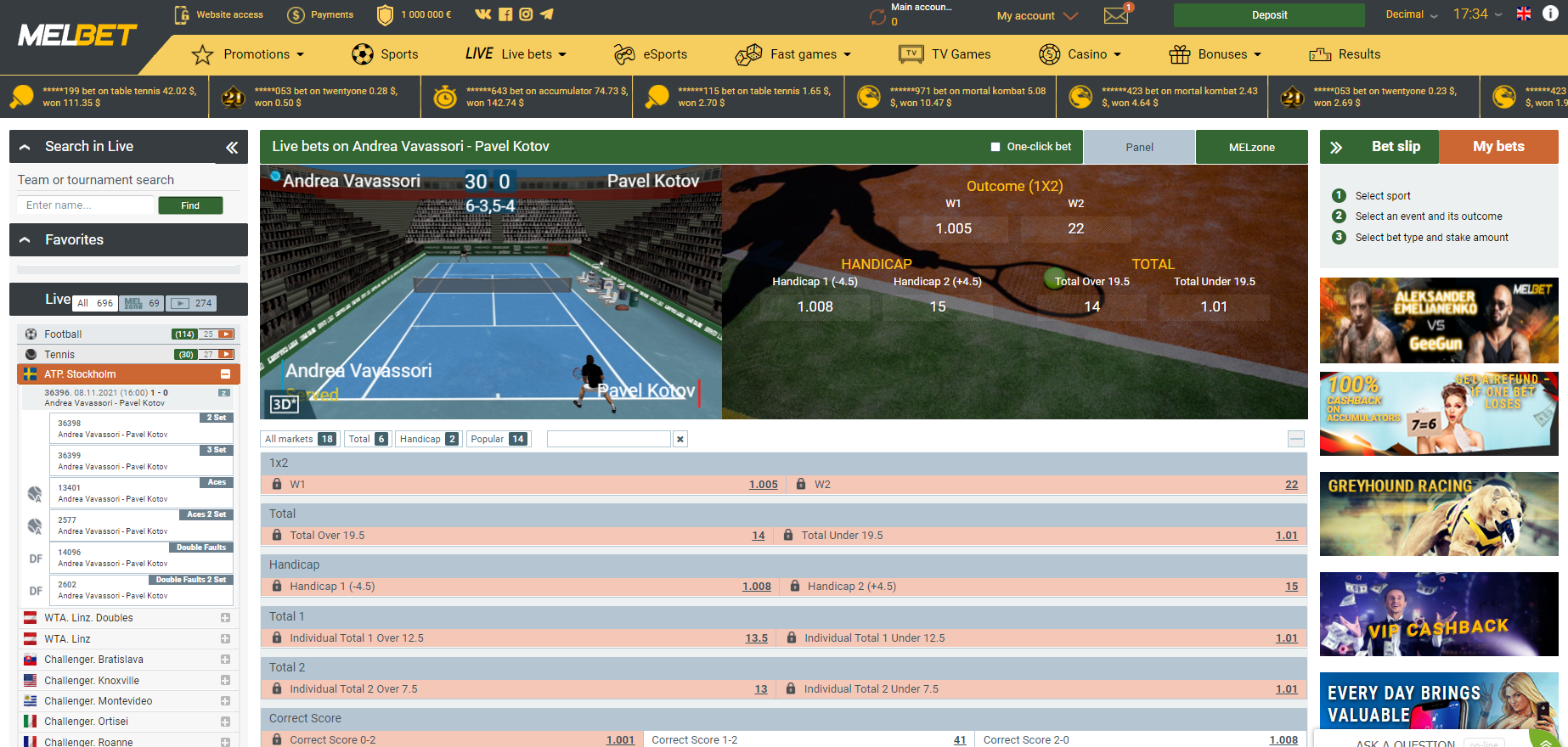The width and height of the screenshot is (1568, 747).
Task: Watch Tennis live video stream icon
Action: 226,355
